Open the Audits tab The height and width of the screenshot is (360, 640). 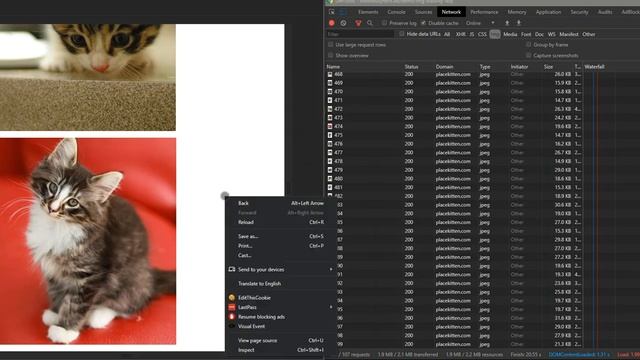(604, 12)
